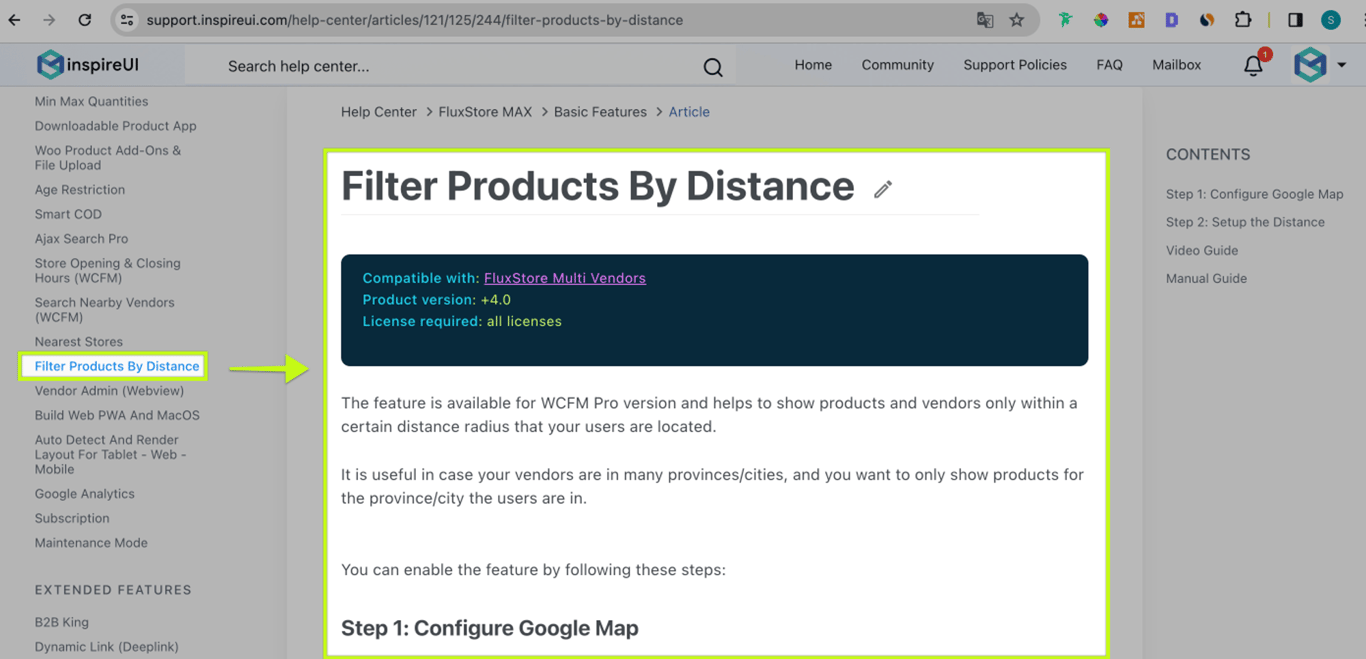Open B2B King in sidebar
1366x659 pixels.
(x=62, y=622)
